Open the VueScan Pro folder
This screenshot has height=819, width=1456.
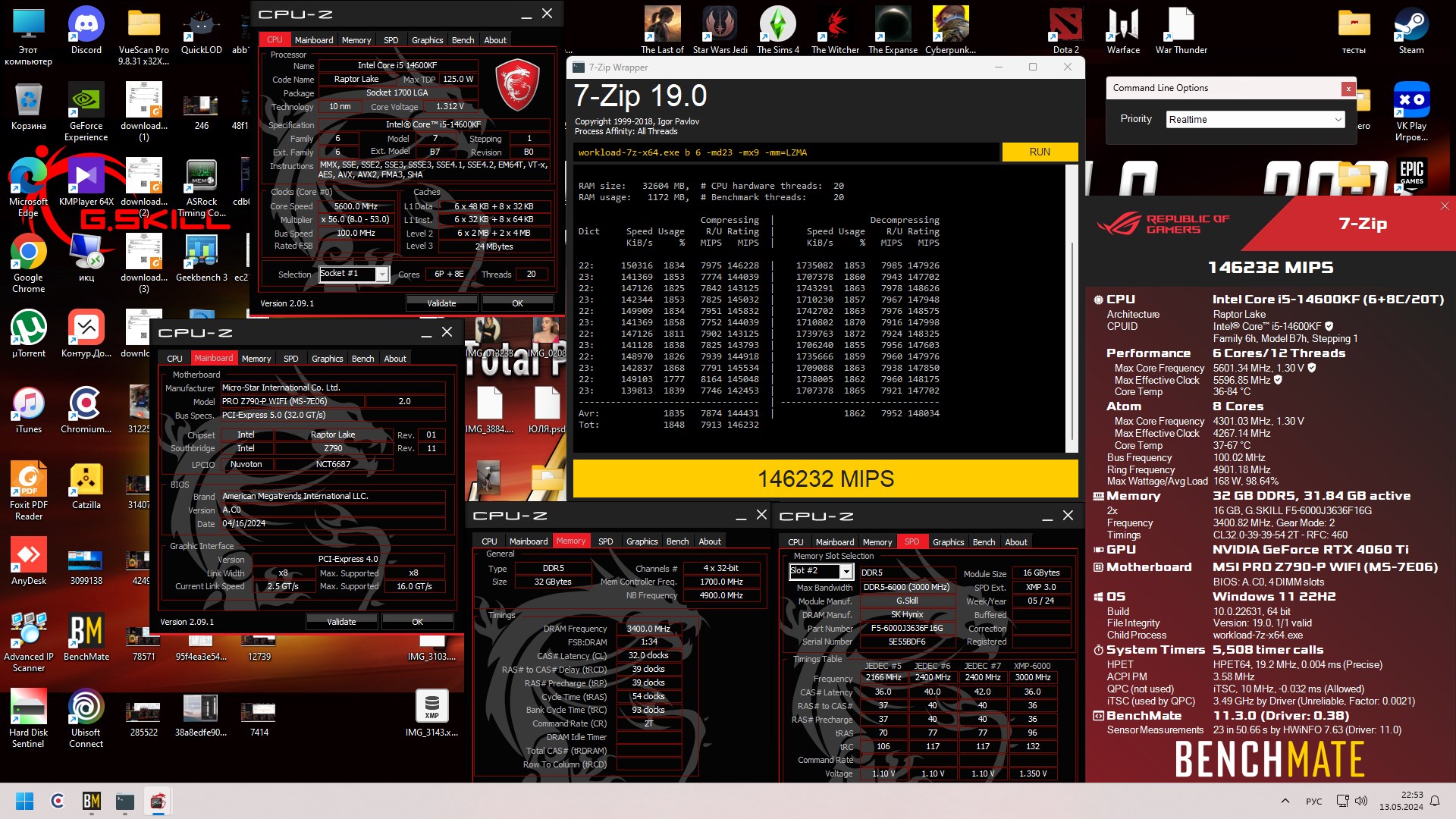pyautogui.click(x=144, y=36)
